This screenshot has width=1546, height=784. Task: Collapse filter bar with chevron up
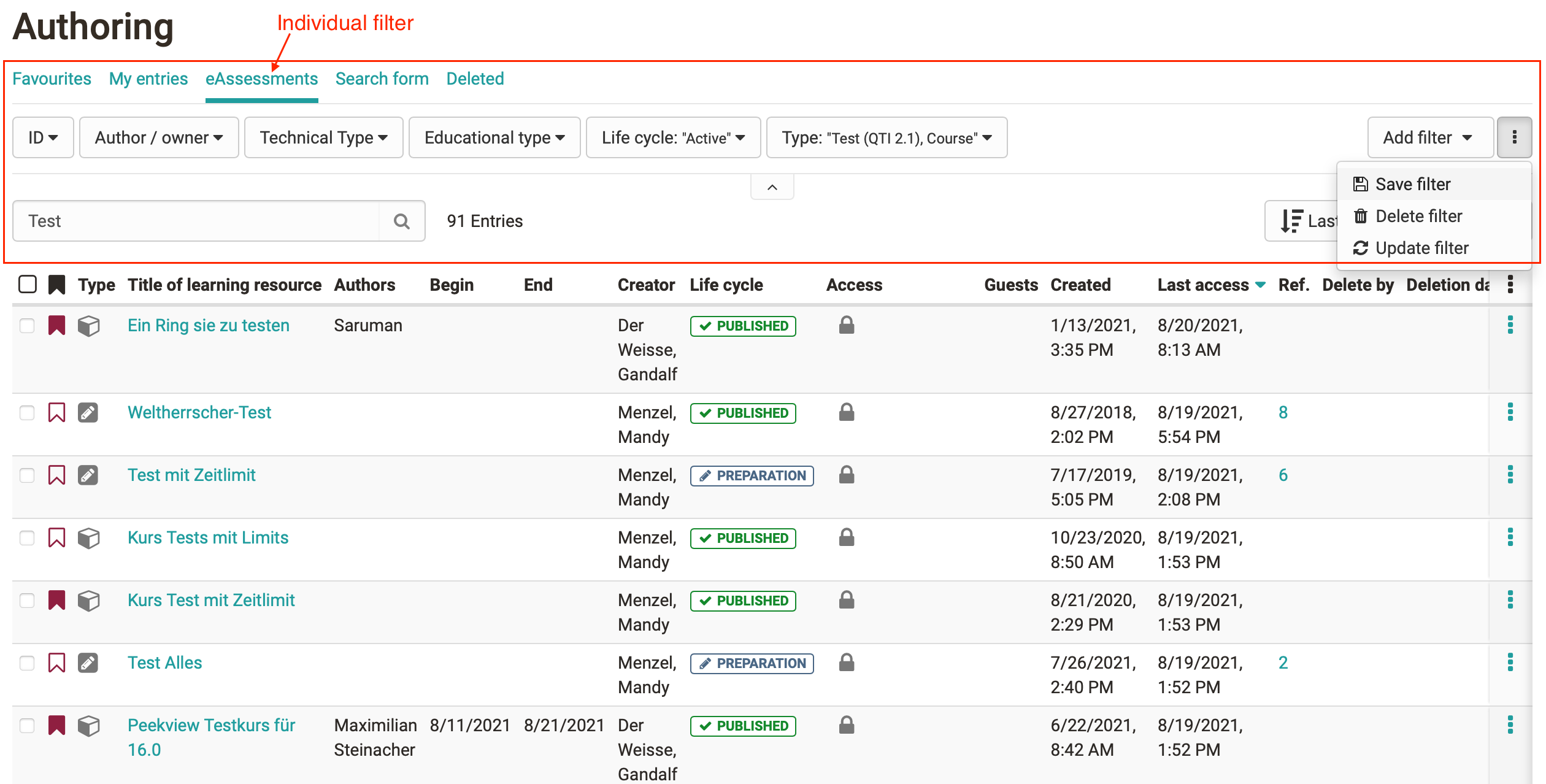(x=772, y=187)
